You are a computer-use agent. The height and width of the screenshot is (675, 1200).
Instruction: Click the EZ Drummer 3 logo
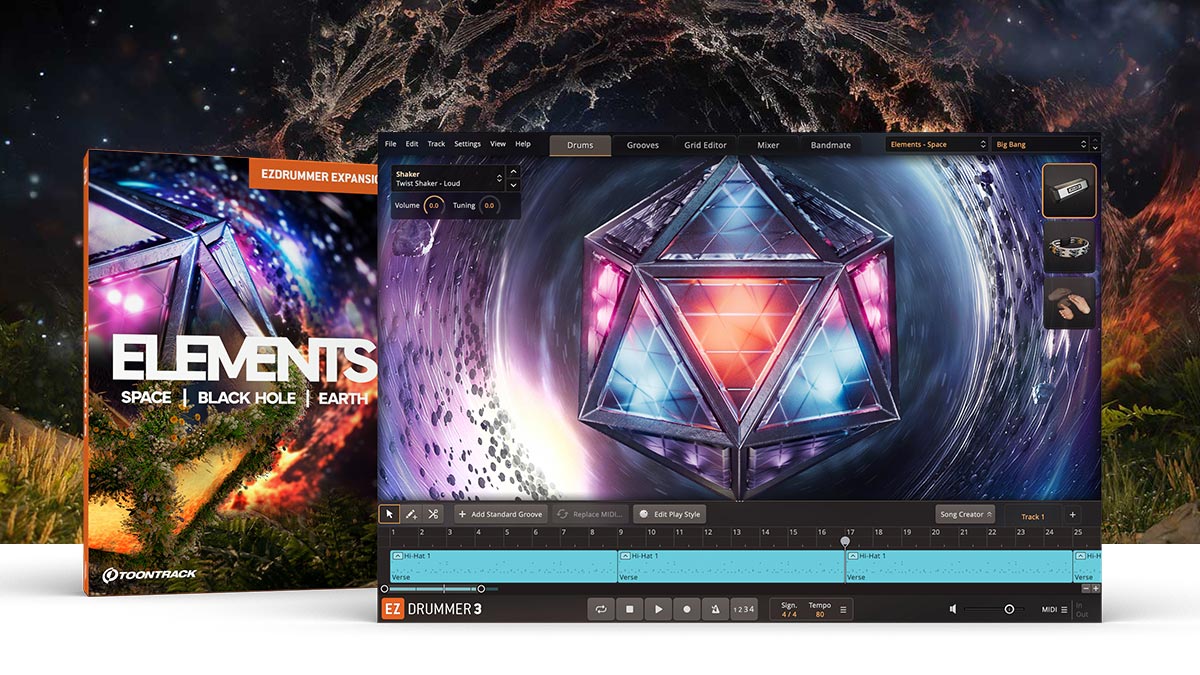point(433,609)
